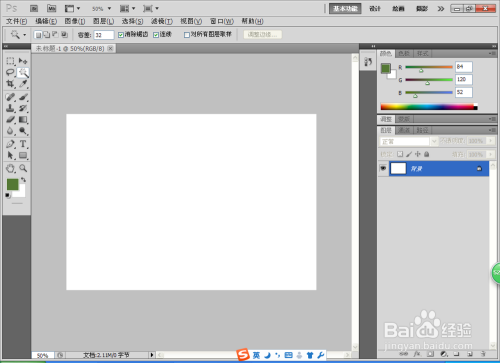Select the Hand tool
500x363 pixels.
[x=10, y=168]
